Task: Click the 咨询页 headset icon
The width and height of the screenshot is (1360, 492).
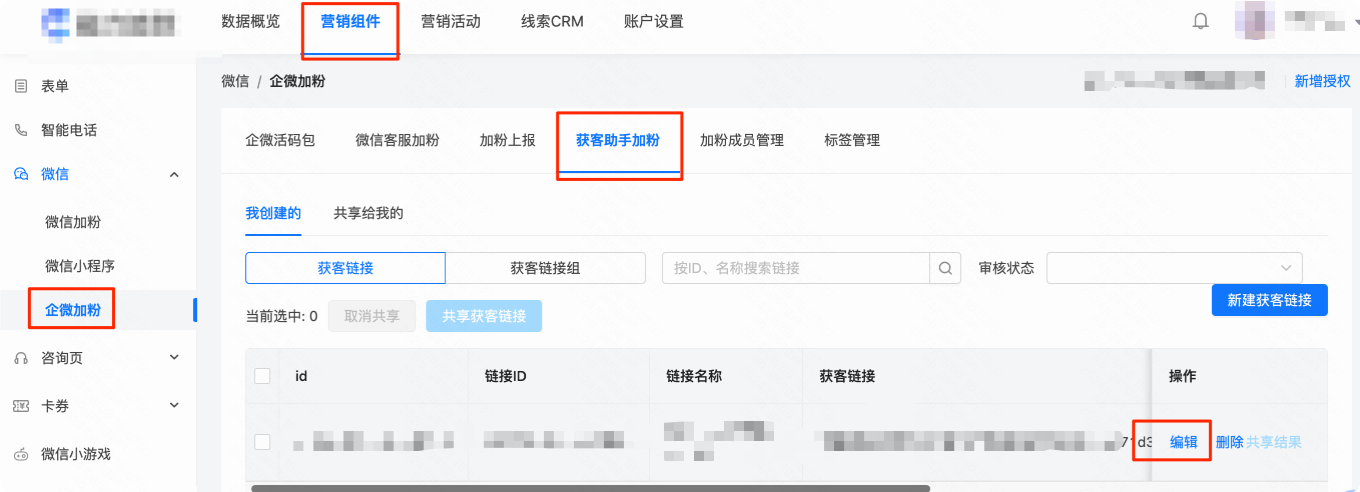Action: [x=21, y=358]
